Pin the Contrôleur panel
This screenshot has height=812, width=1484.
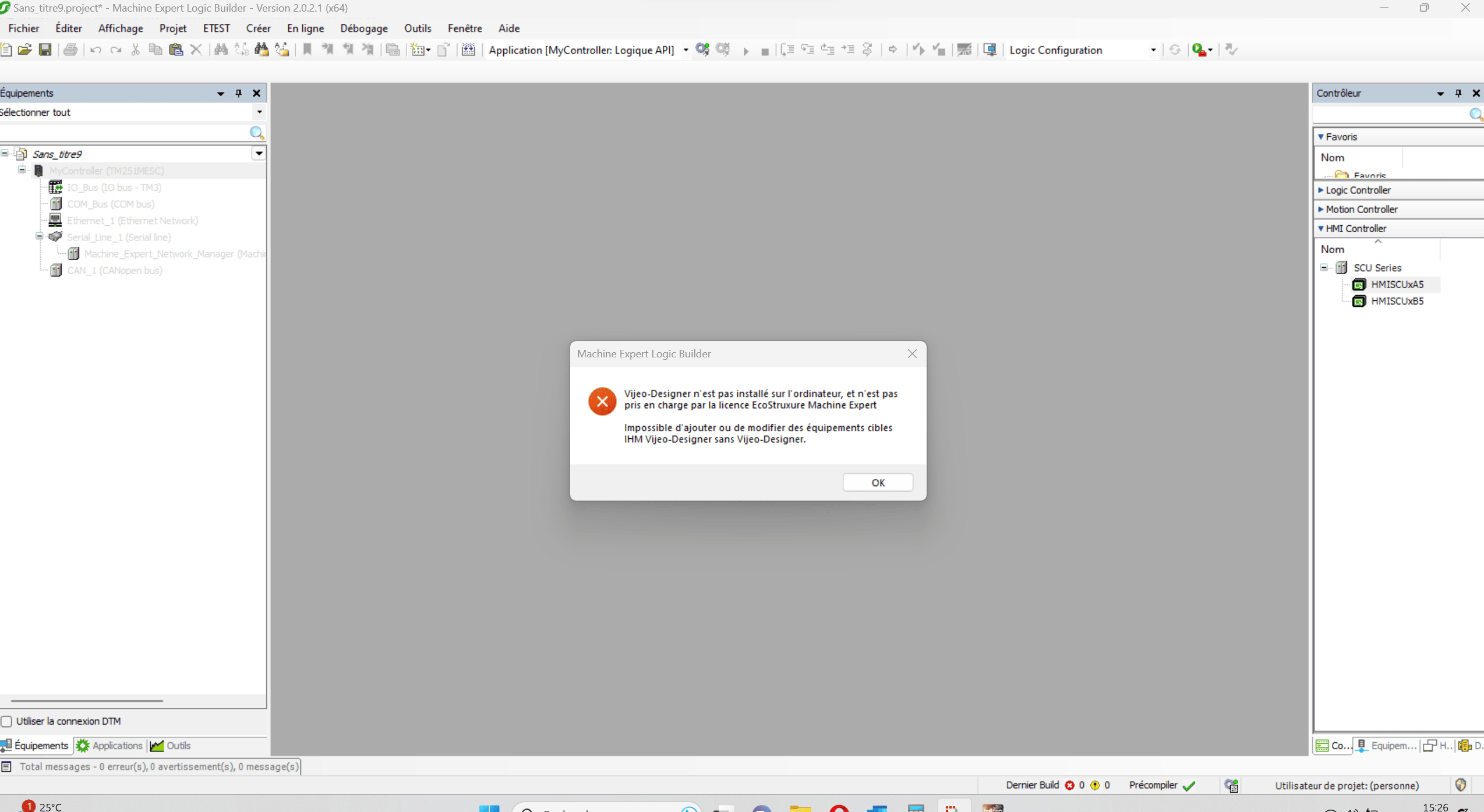tap(1458, 93)
